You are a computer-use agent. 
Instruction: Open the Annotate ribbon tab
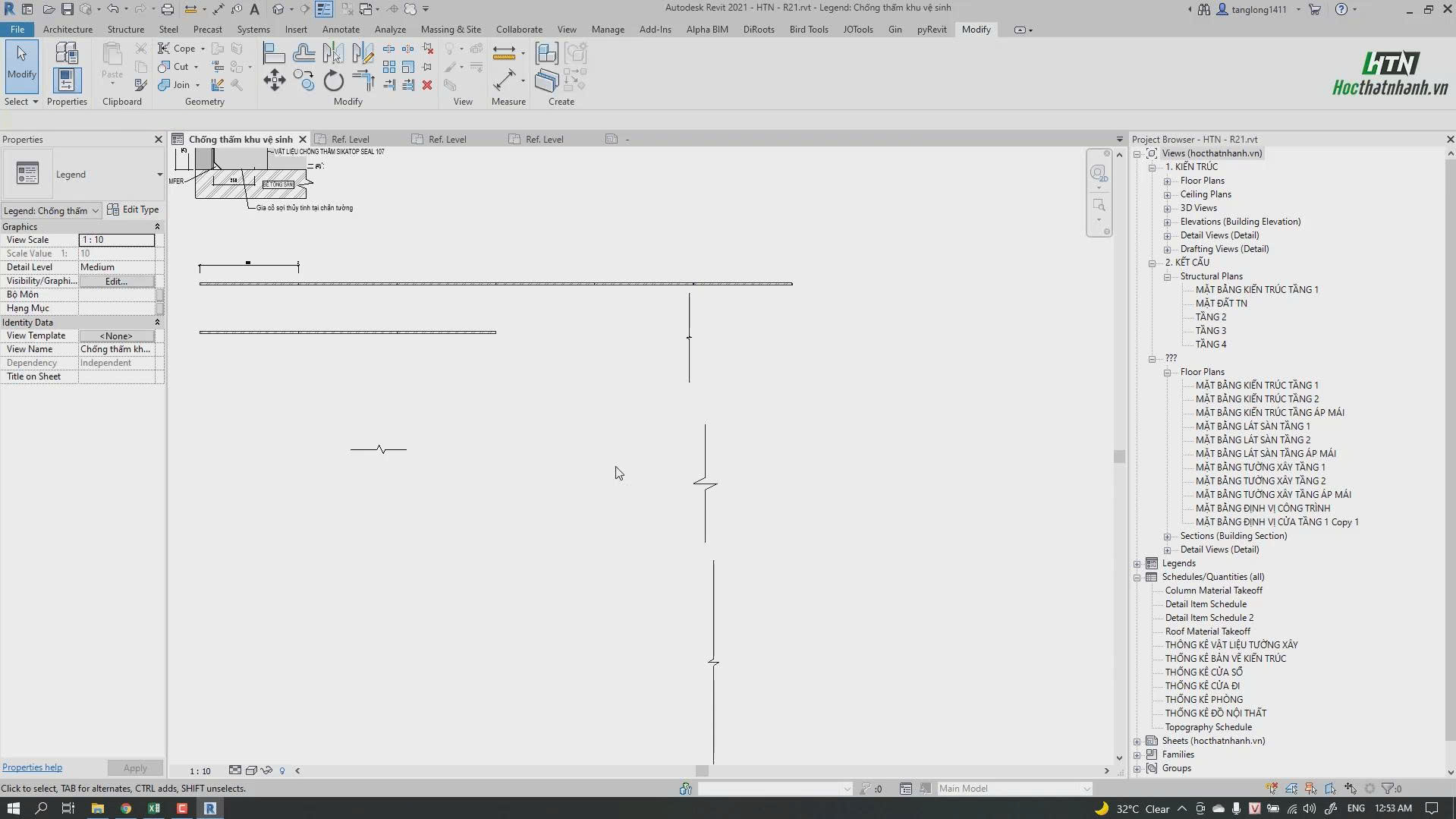(341, 29)
